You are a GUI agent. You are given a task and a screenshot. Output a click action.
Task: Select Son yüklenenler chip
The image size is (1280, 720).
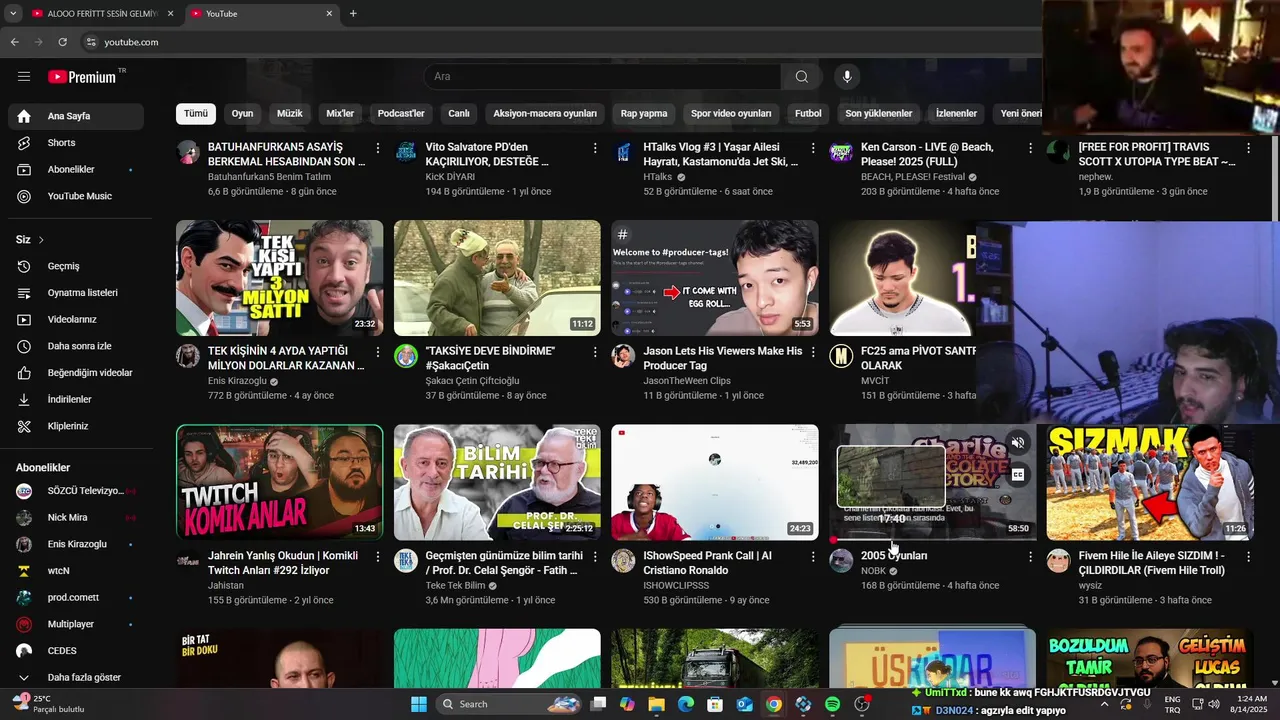pyautogui.click(x=879, y=113)
